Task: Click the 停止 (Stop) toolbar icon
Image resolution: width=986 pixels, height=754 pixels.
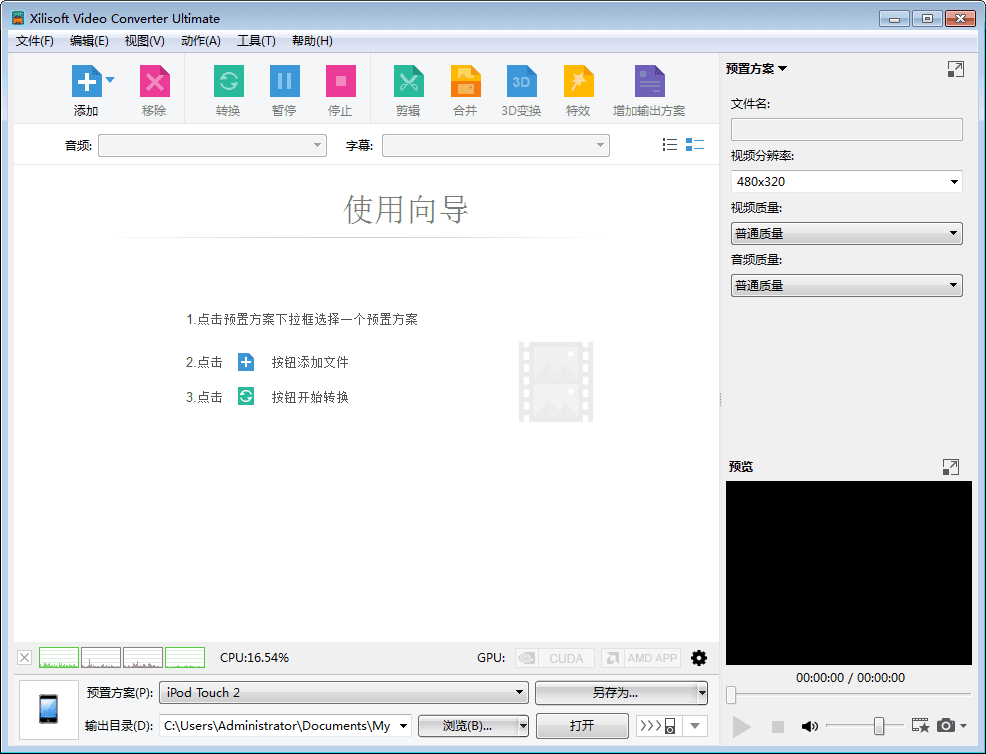Action: click(x=341, y=81)
